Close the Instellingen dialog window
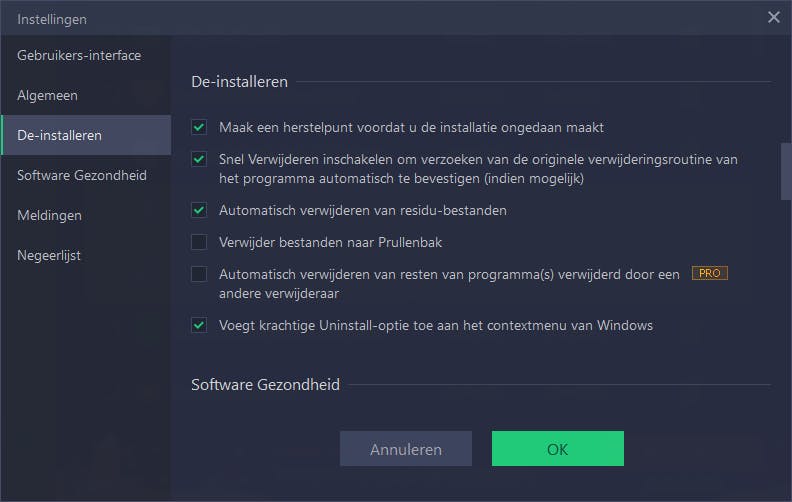Screen dimensions: 792x502 773,17
